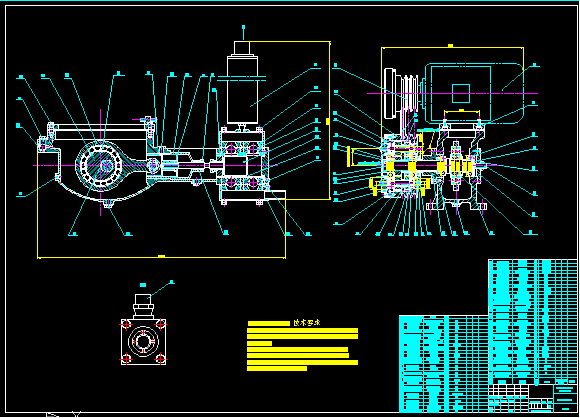Select the vertical cylinder above the pump head
Screen dimensions: 580x418
243,89
